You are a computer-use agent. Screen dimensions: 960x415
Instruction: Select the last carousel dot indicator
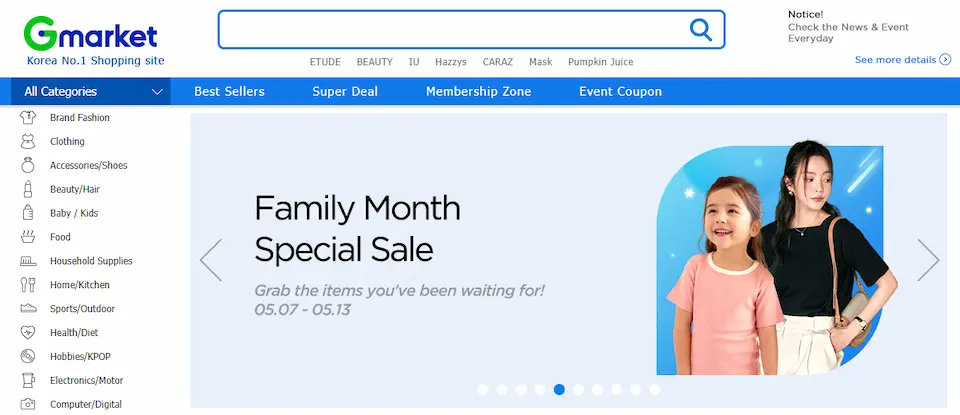point(655,389)
